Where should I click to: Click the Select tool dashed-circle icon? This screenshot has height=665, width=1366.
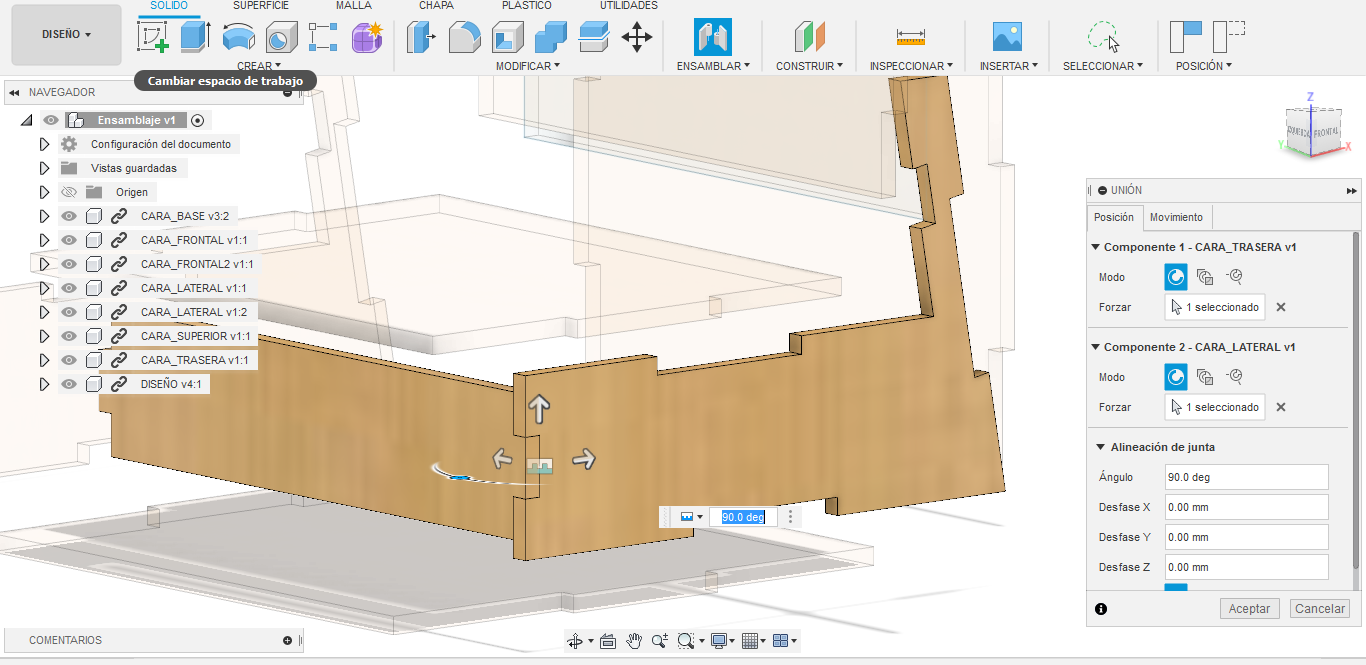click(x=1103, y=38)
